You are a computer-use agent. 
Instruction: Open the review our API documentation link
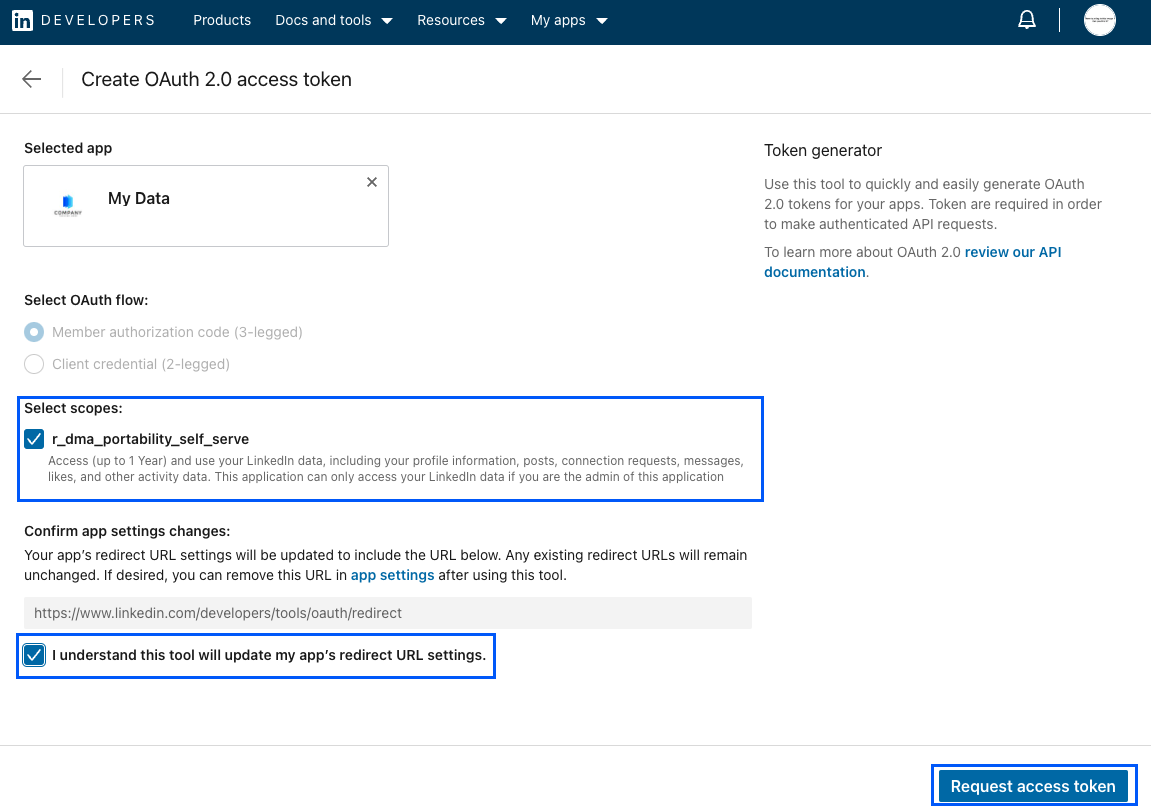(x=912, y=262)
